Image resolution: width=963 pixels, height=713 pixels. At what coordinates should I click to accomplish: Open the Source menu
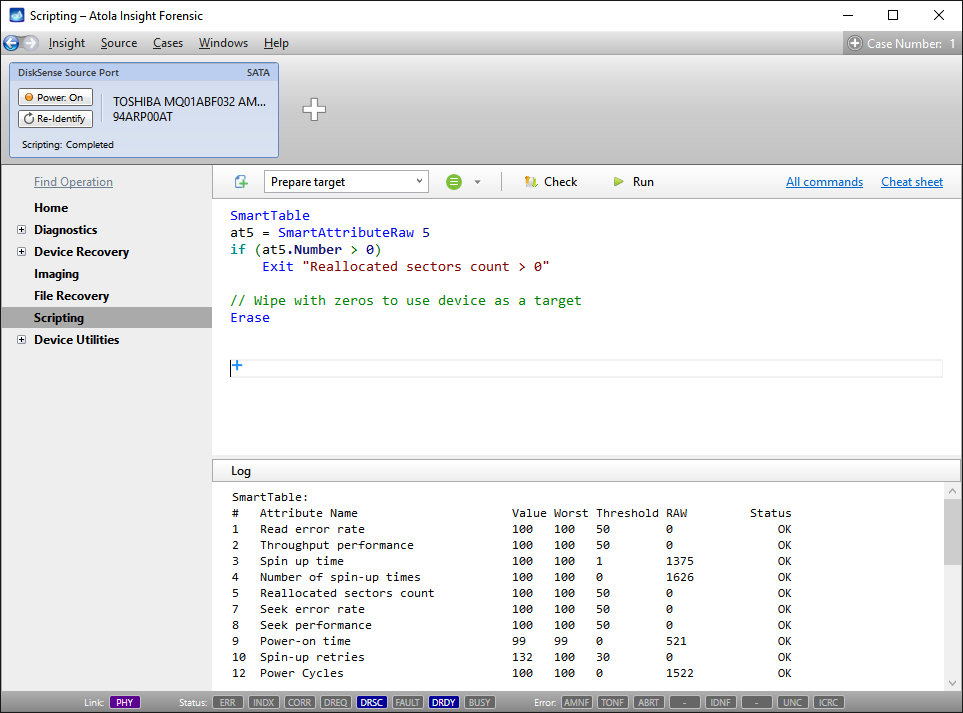click(x=119, y=43)
